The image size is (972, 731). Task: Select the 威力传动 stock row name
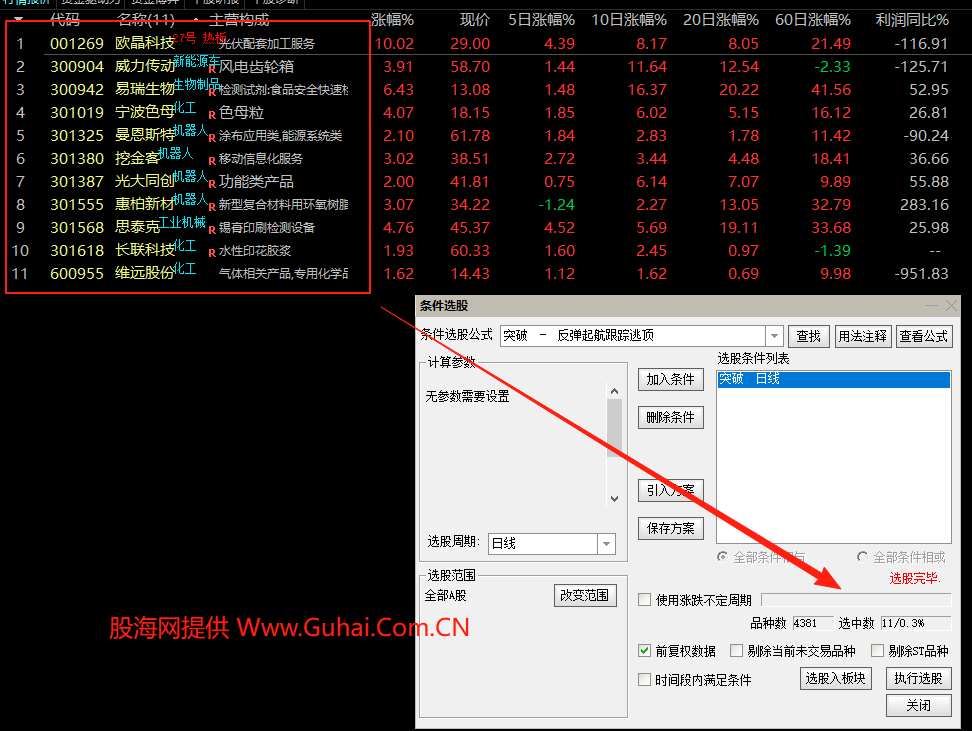145,66
